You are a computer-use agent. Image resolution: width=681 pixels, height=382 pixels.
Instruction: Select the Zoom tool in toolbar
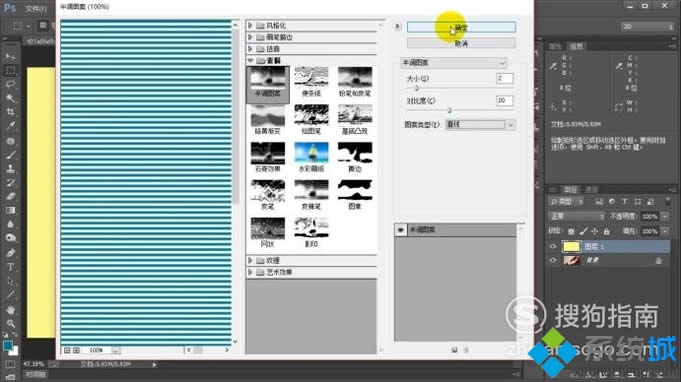[x=10, y=323]
